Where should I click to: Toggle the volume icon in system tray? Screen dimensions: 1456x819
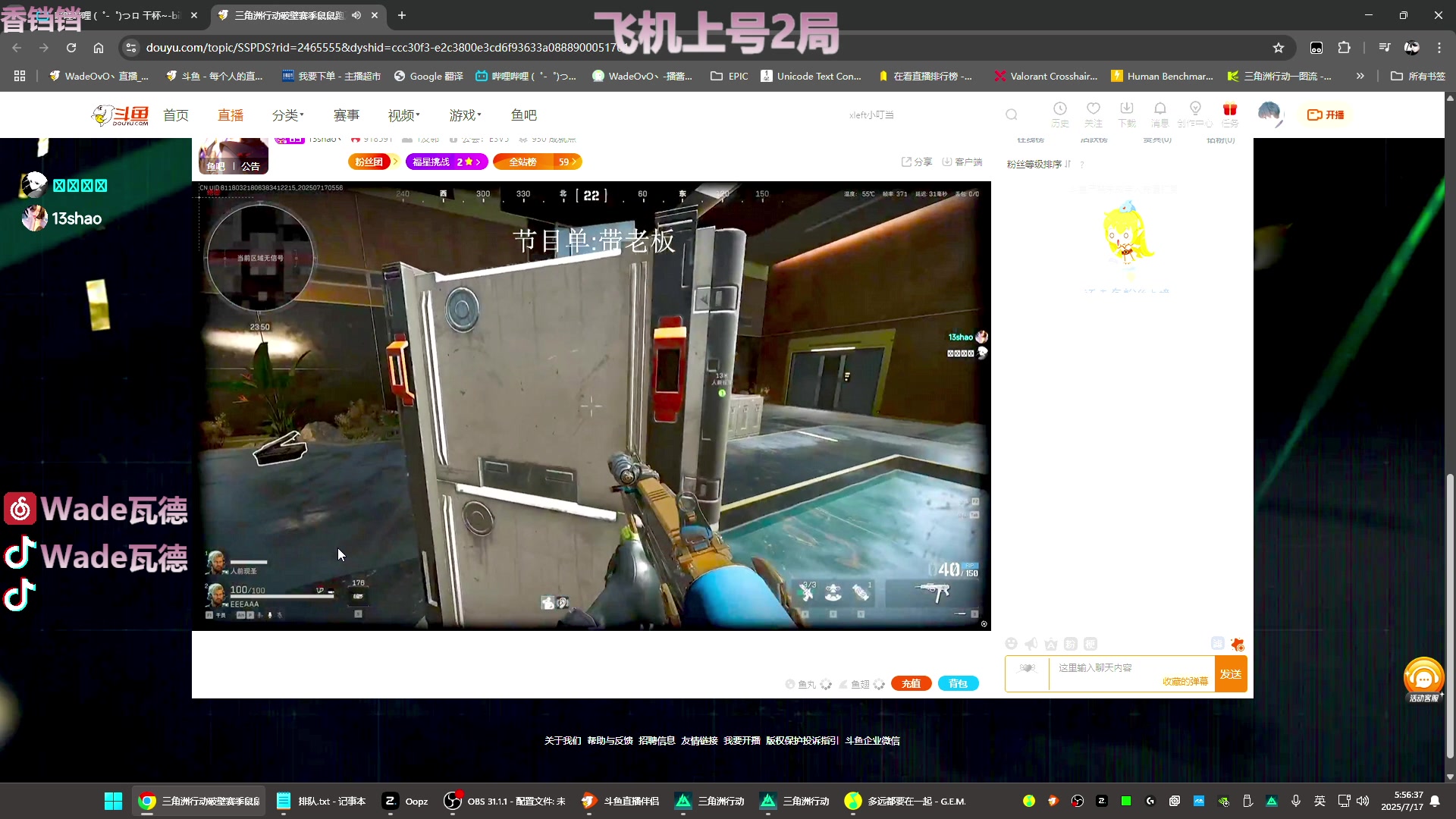click(x=1363, y=801)
